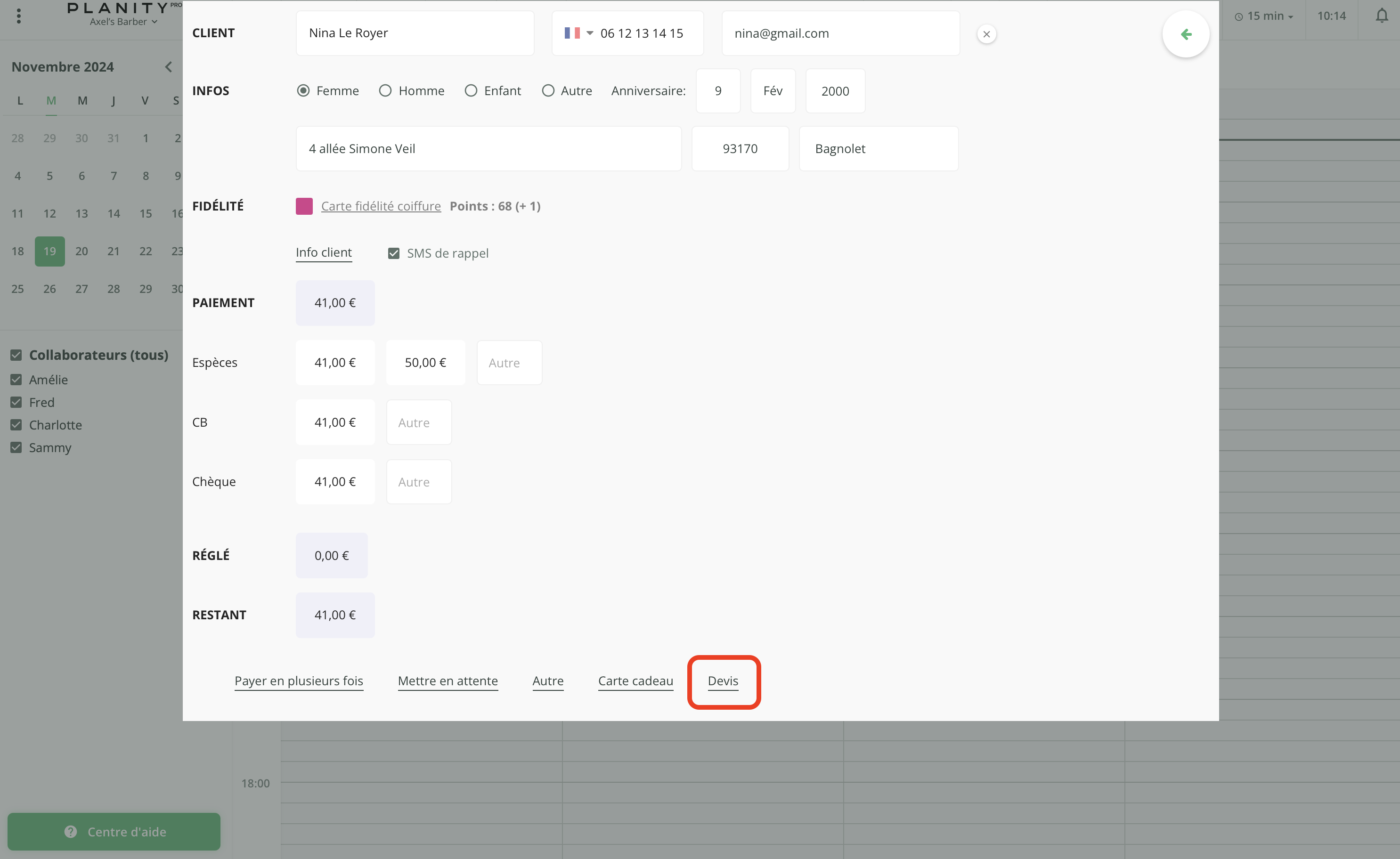Click the pink loyalty card color swatch
This screenshot has height=859, width=1400.
click(304, 206)
